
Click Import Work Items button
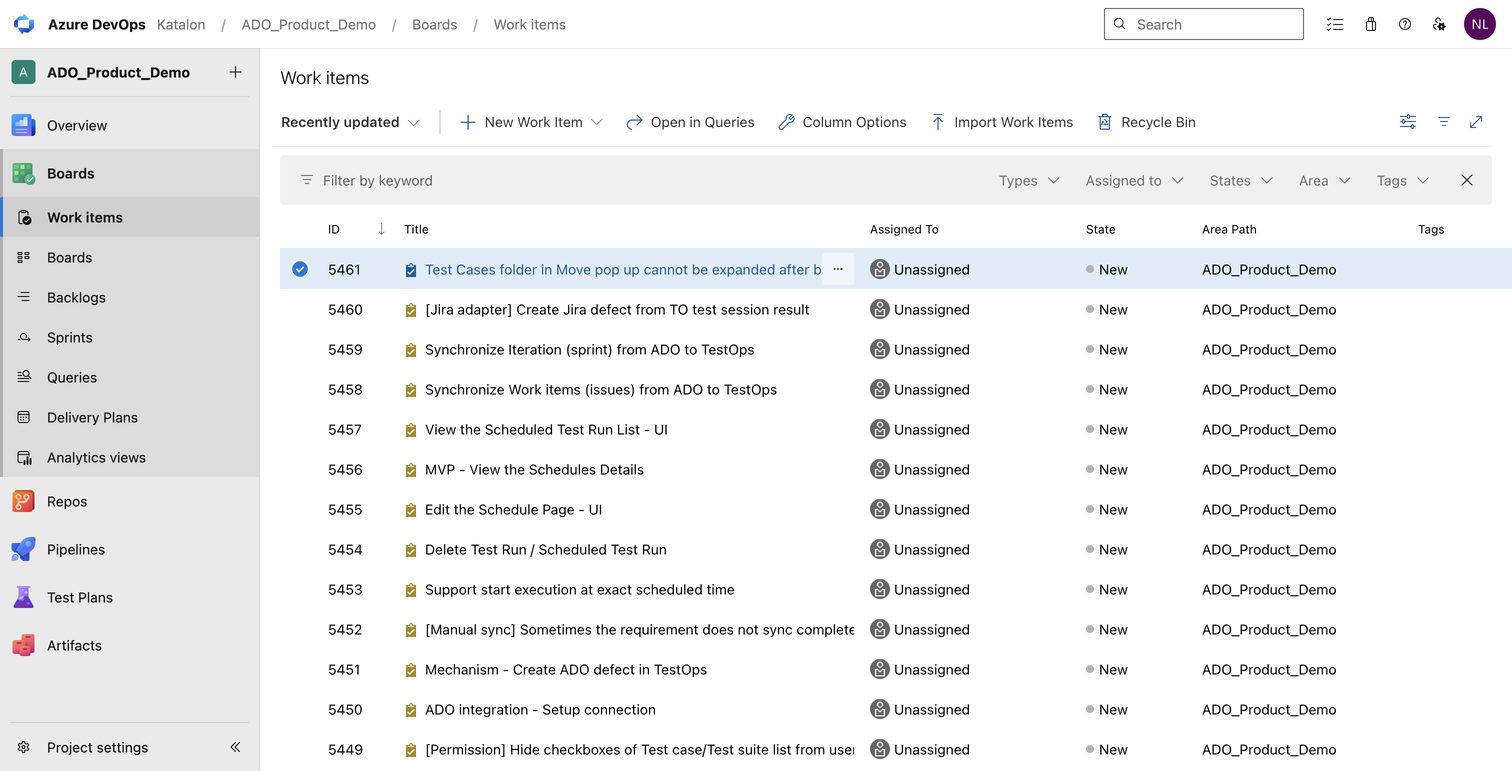(1001, 121)
